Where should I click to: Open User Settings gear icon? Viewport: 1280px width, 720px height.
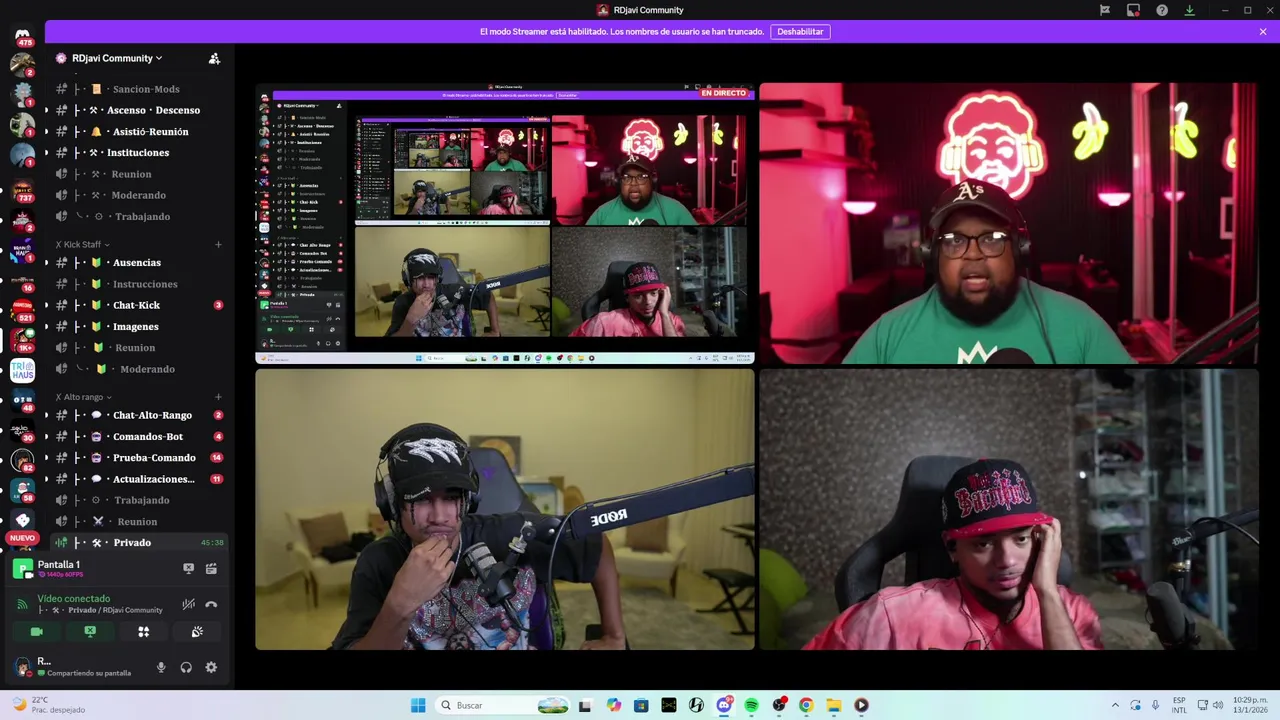[x=211, y=667]
